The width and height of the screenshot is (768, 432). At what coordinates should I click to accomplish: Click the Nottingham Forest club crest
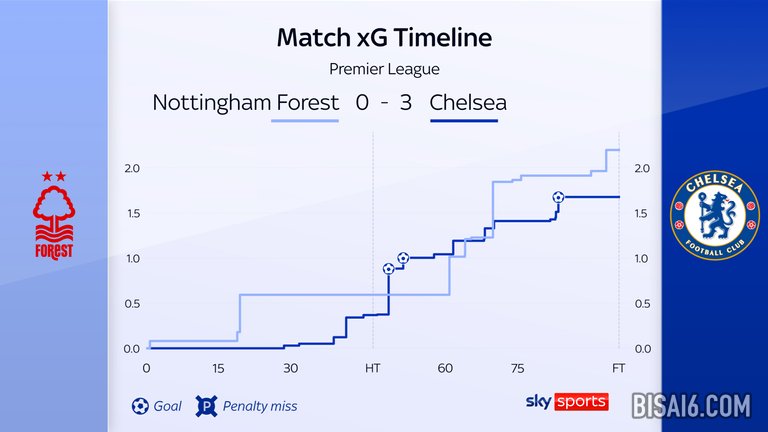[x=54, y=216]
